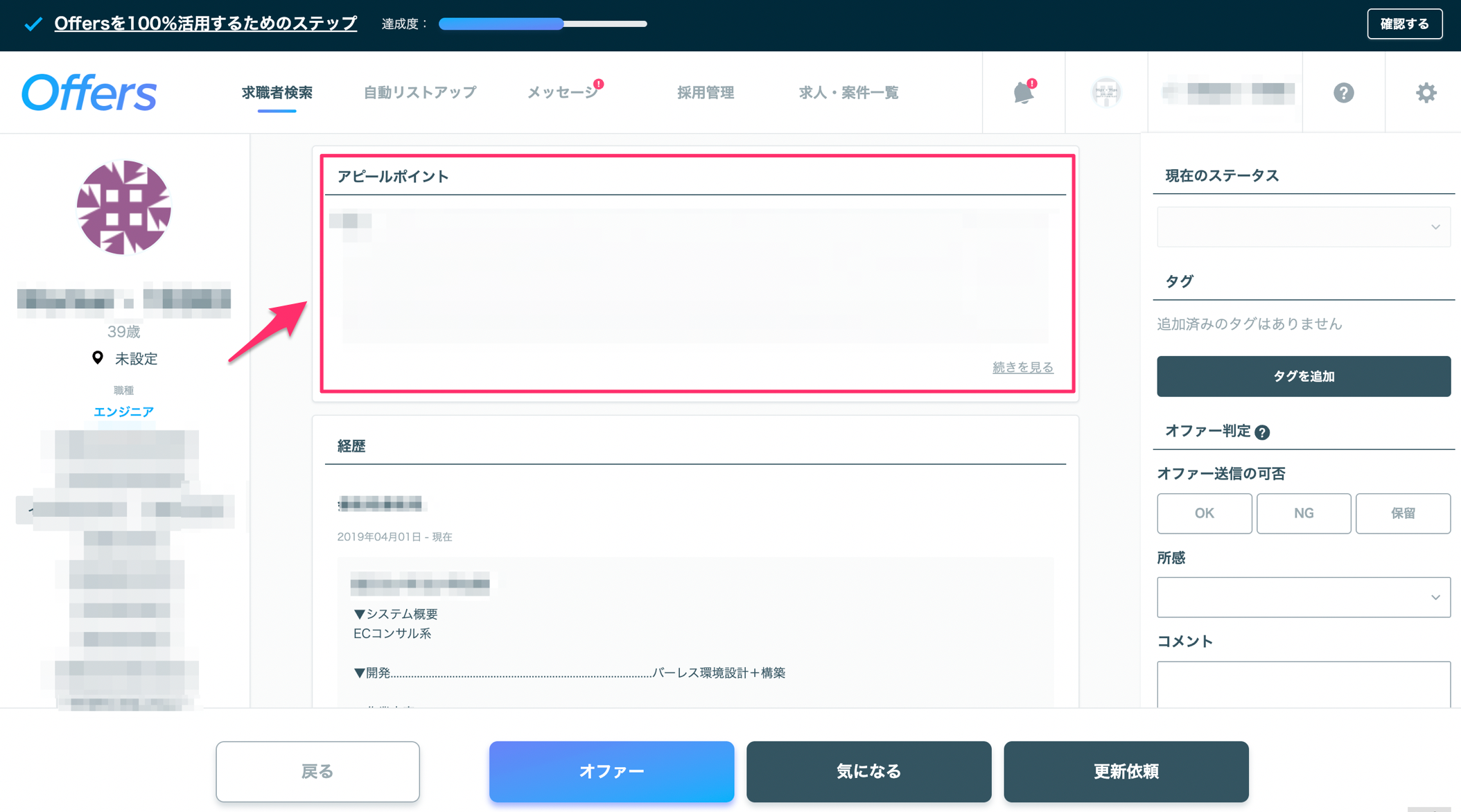Open the 現在のステータス dropdown

point(1303,227)
